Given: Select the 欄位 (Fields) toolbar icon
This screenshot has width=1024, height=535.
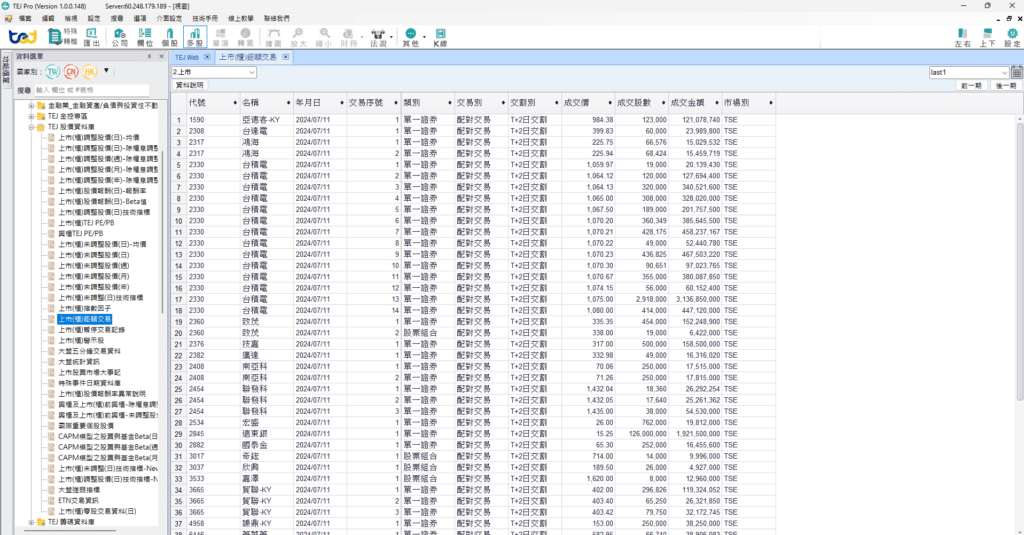Looking at the screenshot, I should tap(144, 37).
